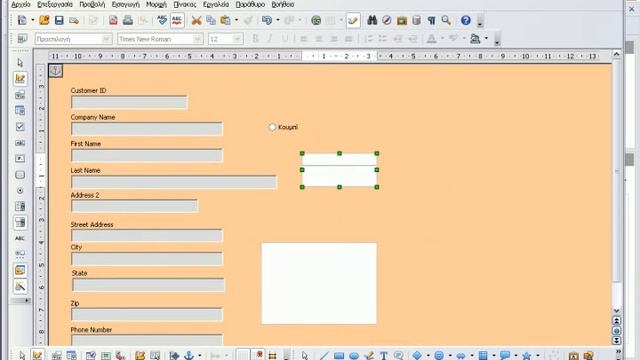640x360 pixels.
Task: Select the Label Field ABC control in the sidebar
Action: pos(20,238)
